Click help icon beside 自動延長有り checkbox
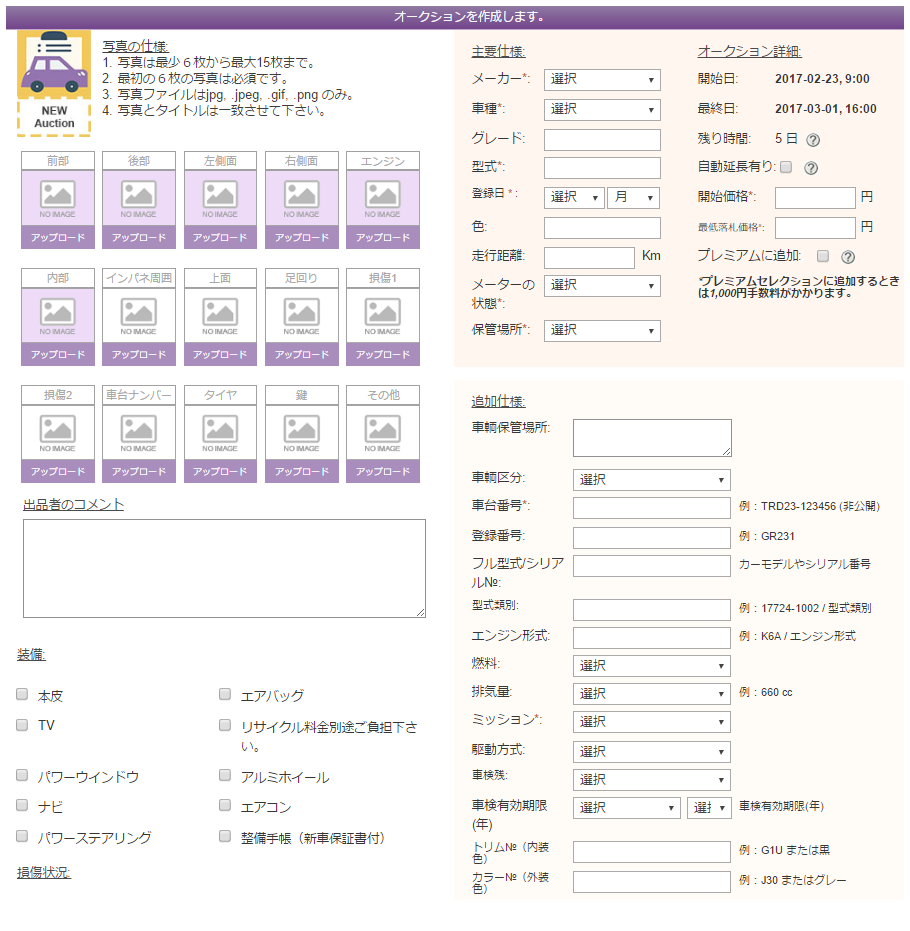Screen dimensions: 910x931 [x=811, y=168]
